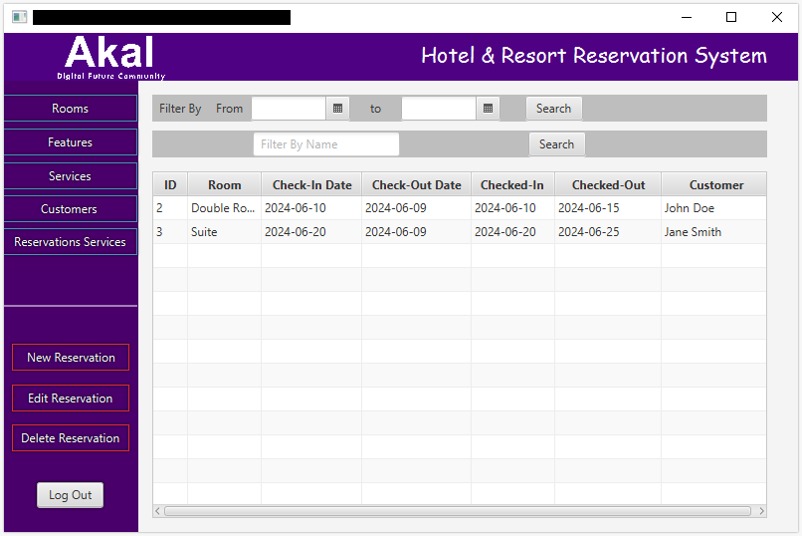Screen dimensions: 802x536
Task: Open the From date calendar picker
Action: 338,108
